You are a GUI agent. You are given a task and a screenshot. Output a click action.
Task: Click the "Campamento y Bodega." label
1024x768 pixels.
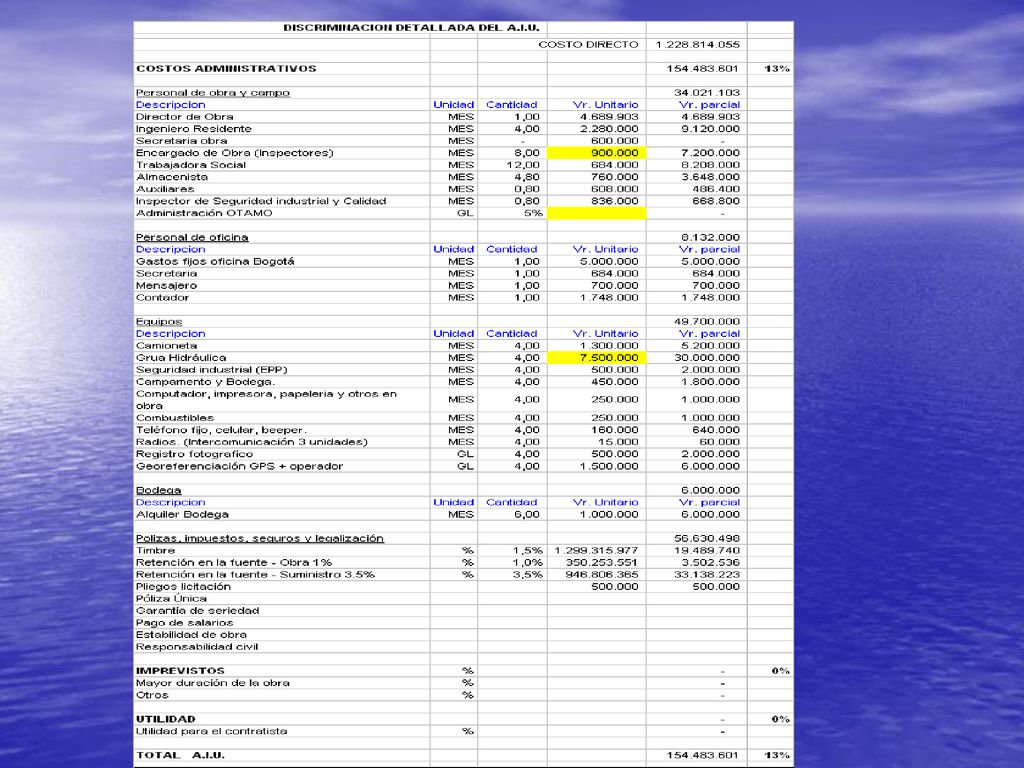pyautogui.click(x=205, y=381)
